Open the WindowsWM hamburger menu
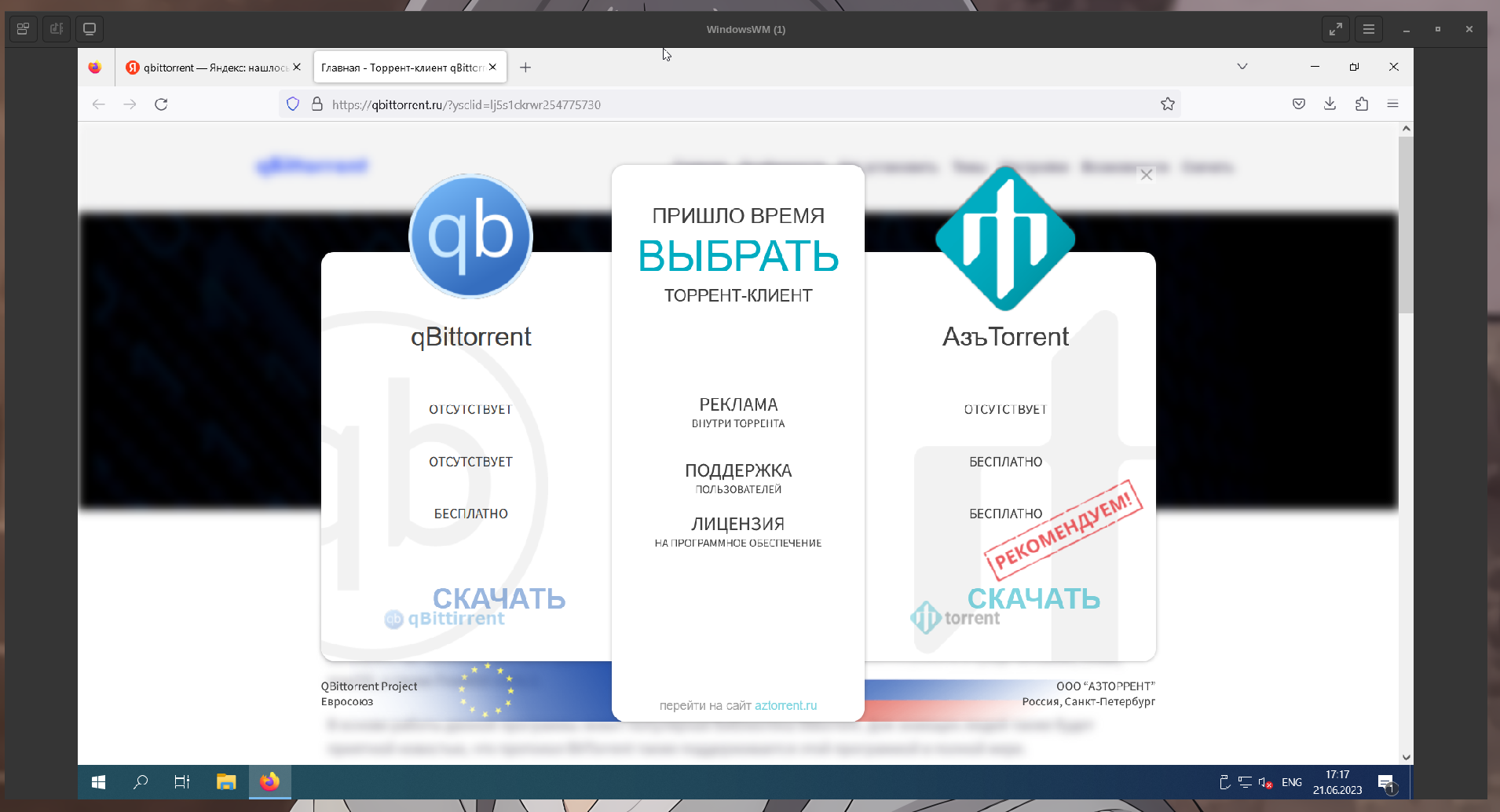Image resolution: width=1500 pixels, height=812 pixels. pyautogui.click(x=1369, y=30)
